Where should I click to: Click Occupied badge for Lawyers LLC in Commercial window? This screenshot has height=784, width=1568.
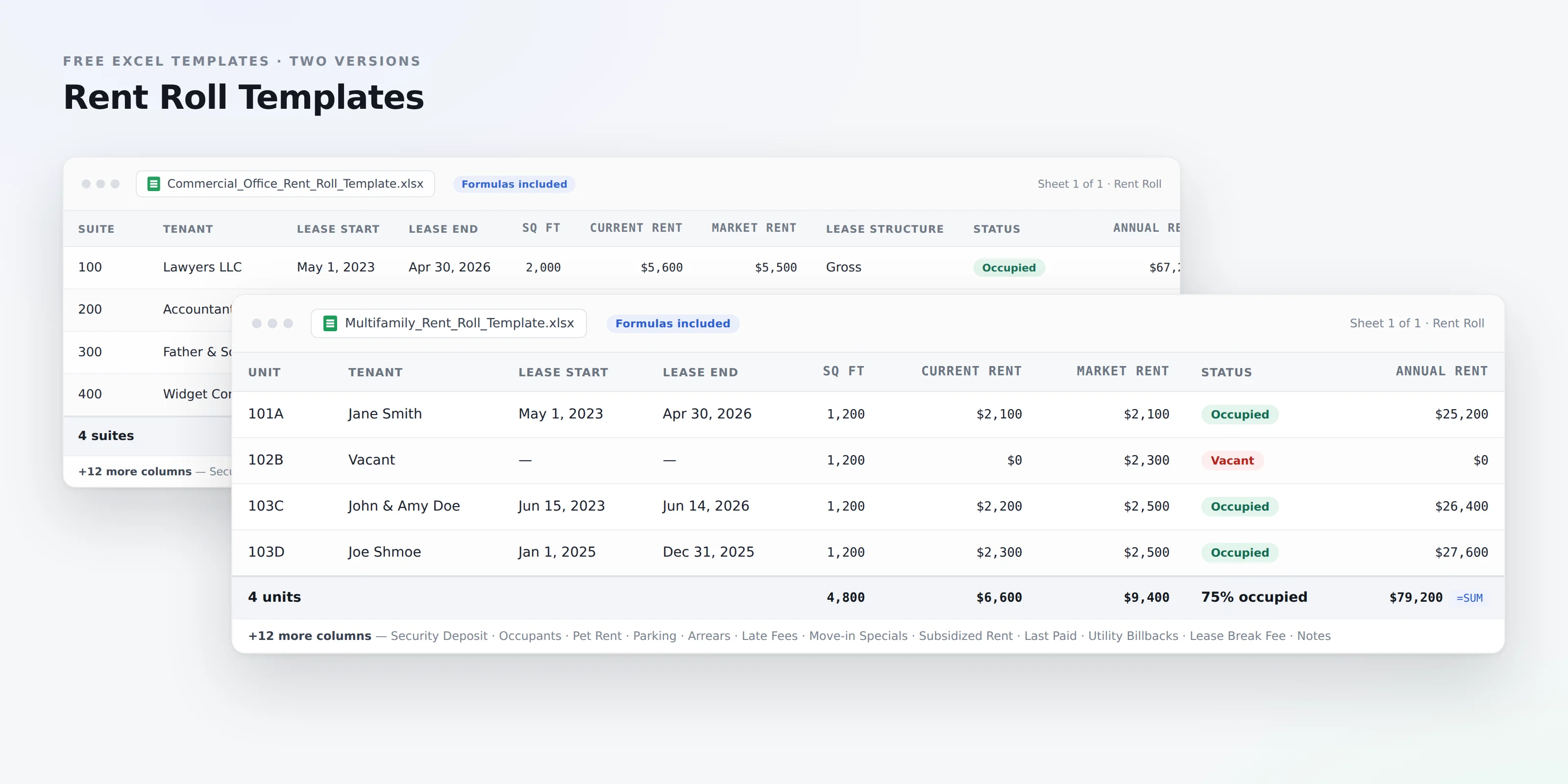pyautogui.click(x=1008, y=268)
